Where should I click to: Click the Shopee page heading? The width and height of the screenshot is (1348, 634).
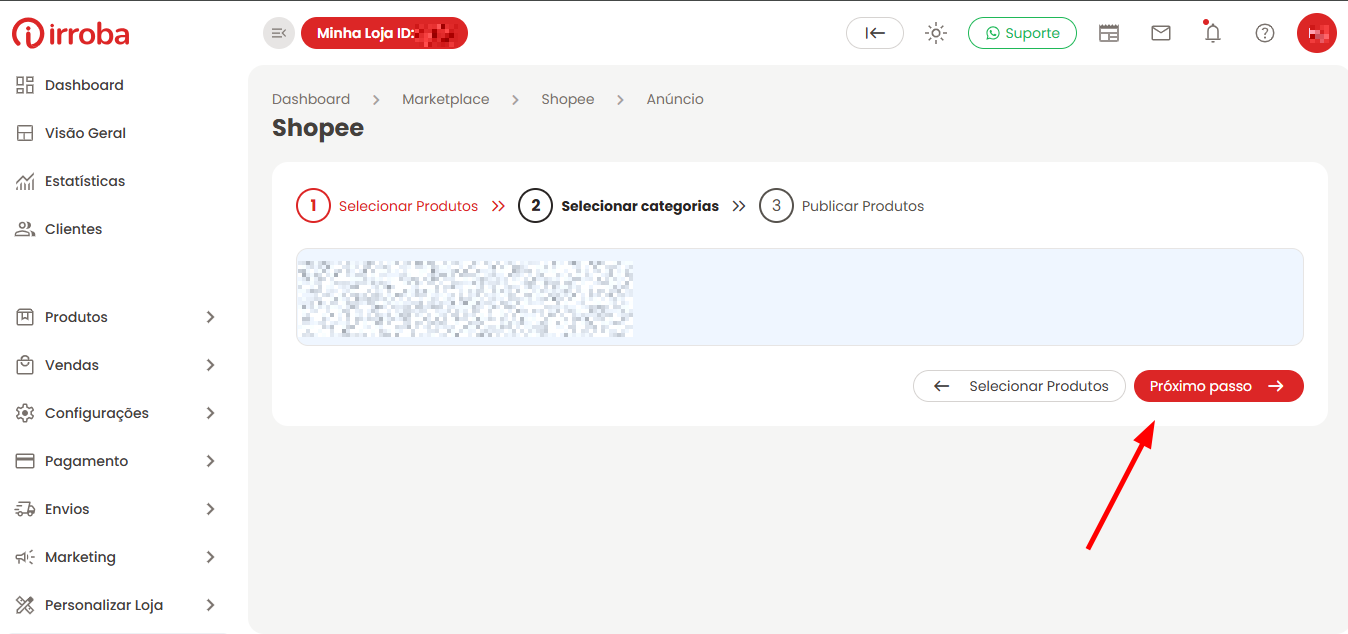[318, 128]
